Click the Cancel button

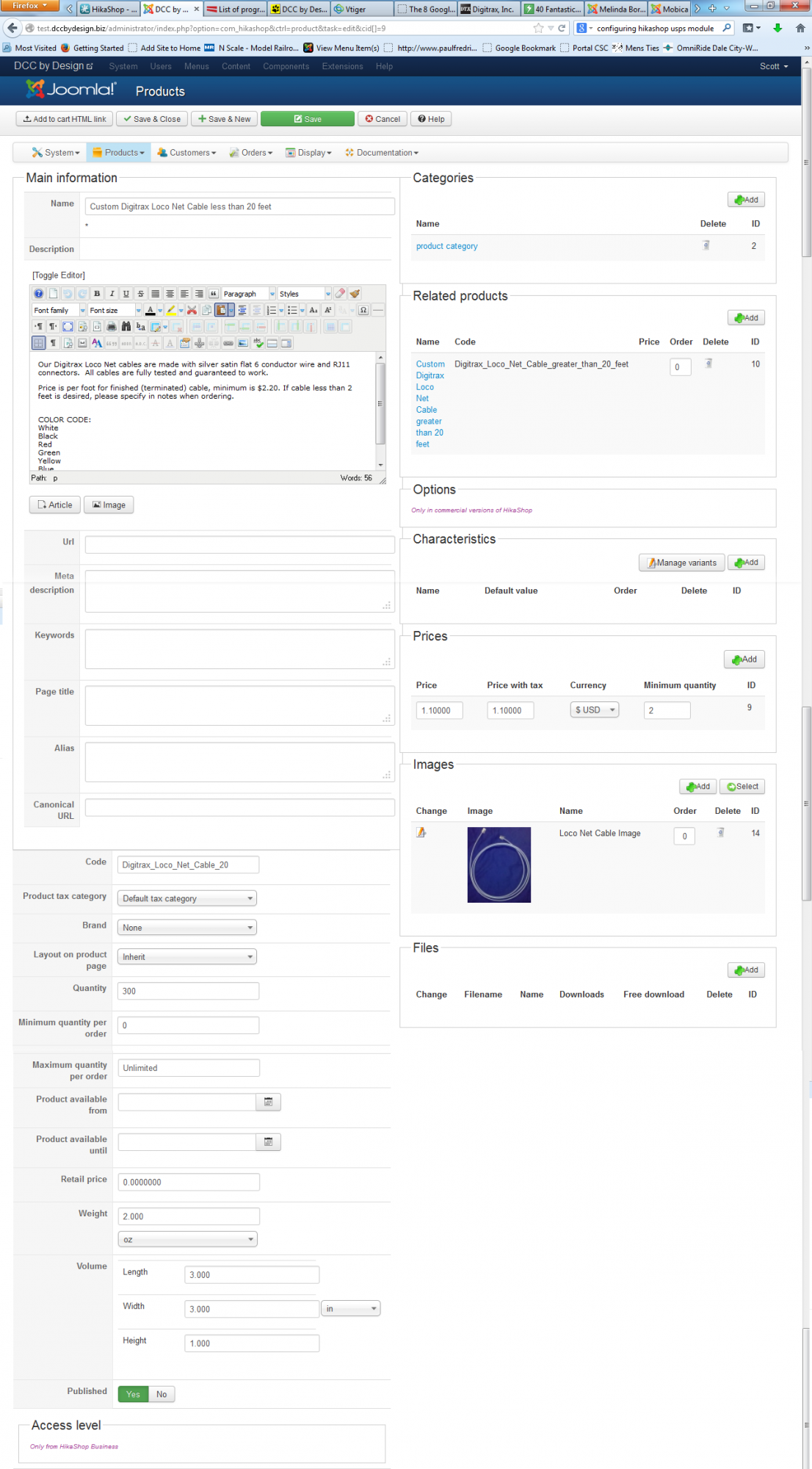[383, 119]
